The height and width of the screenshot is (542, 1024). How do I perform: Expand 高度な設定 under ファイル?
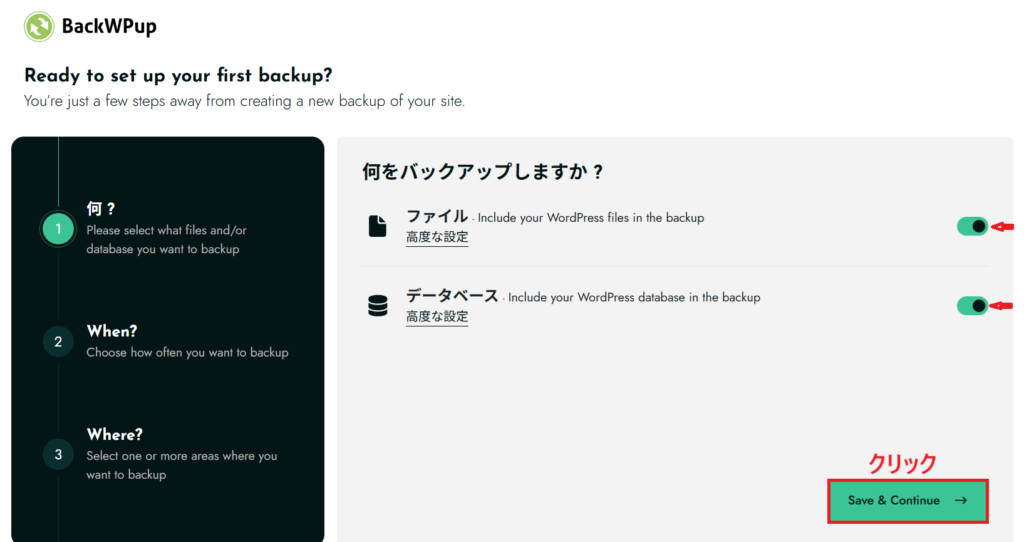(x=436, y=238)
